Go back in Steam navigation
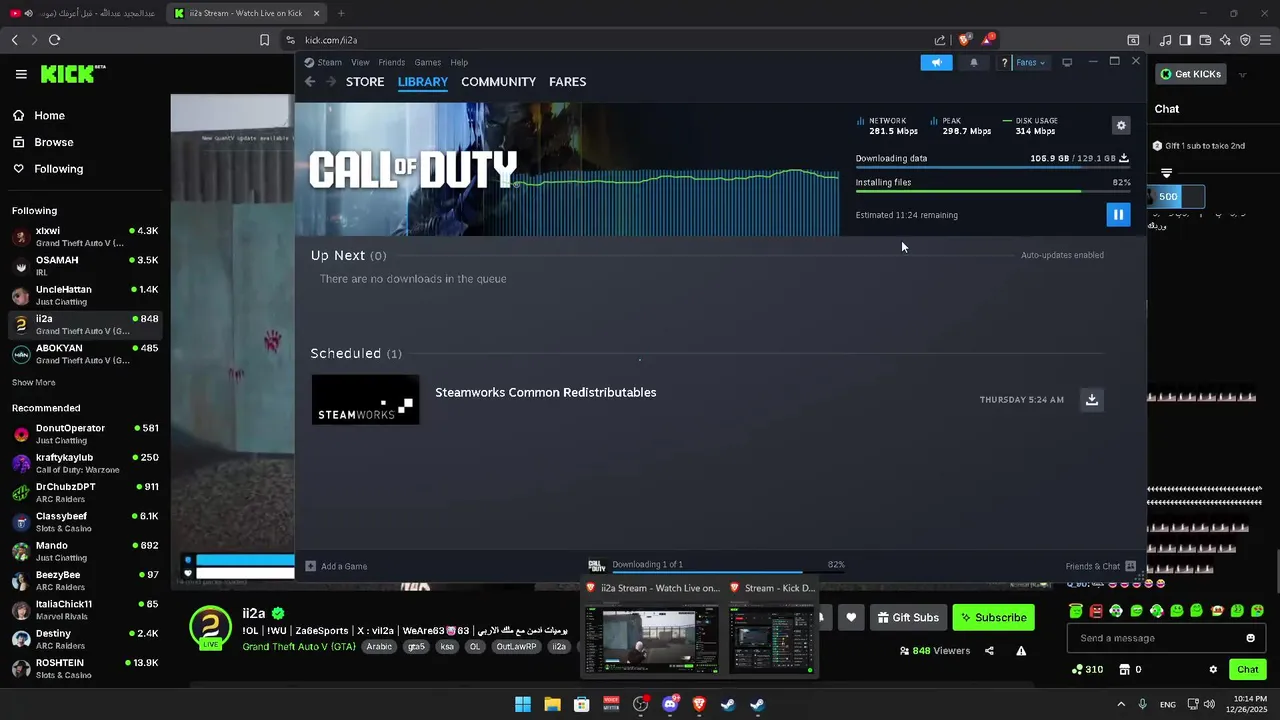This screenshot has width=1280, height=720. (x=310, y=82)
